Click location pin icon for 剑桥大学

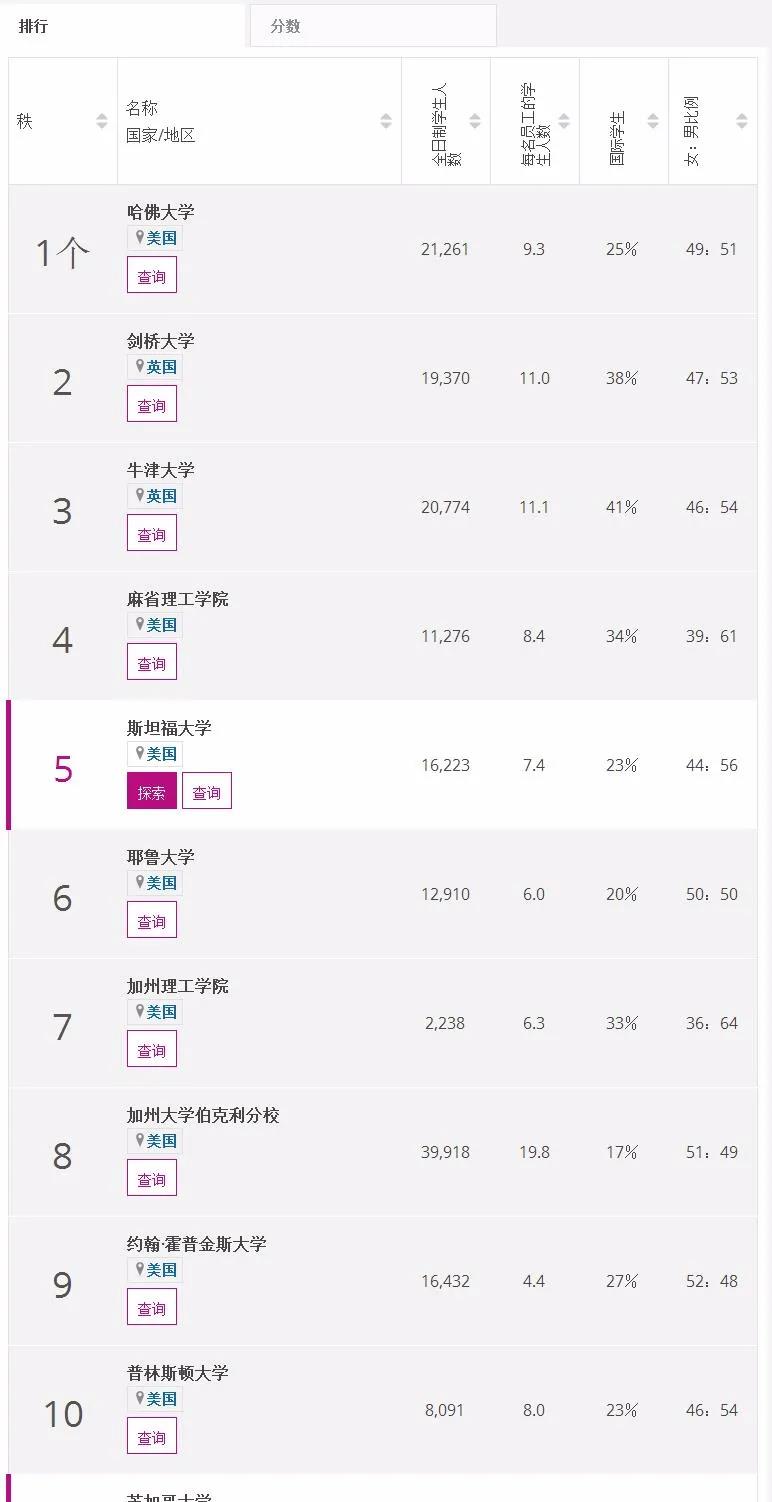click(x=140, y=366)
